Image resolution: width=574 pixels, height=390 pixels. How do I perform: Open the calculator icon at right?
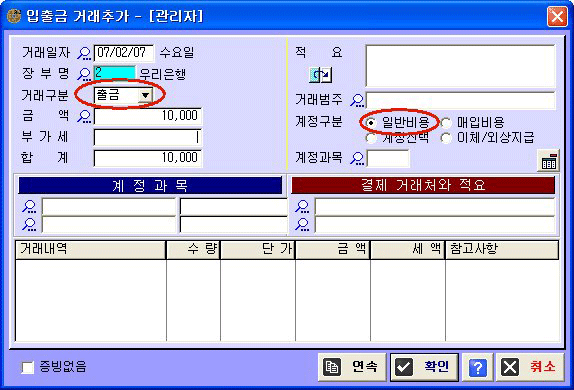[x=548, y=160]
